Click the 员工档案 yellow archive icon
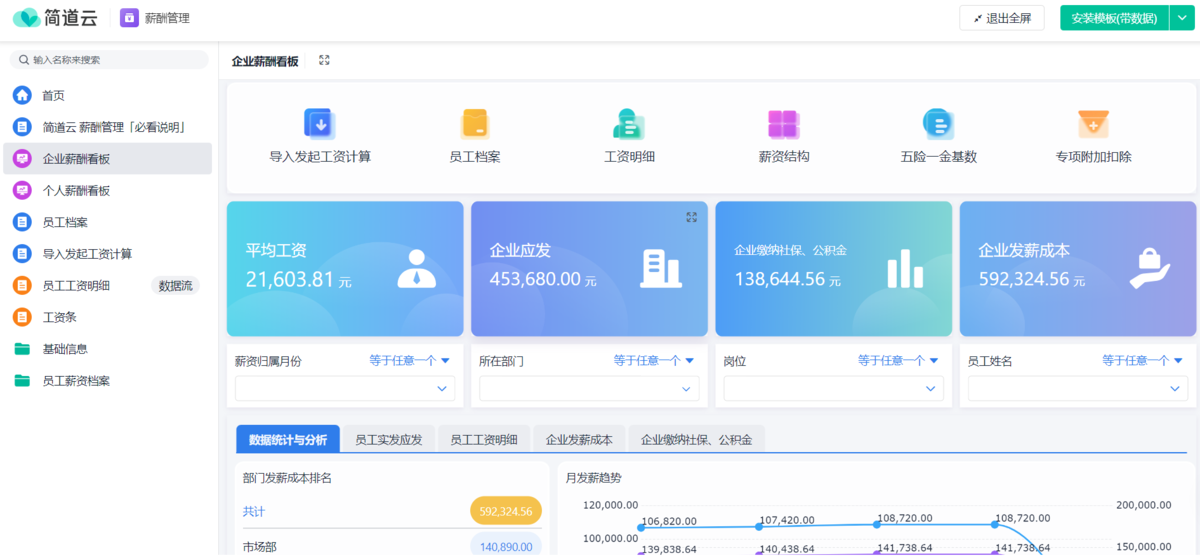This screenshot has width=1200, height=558. coord(474,124)
